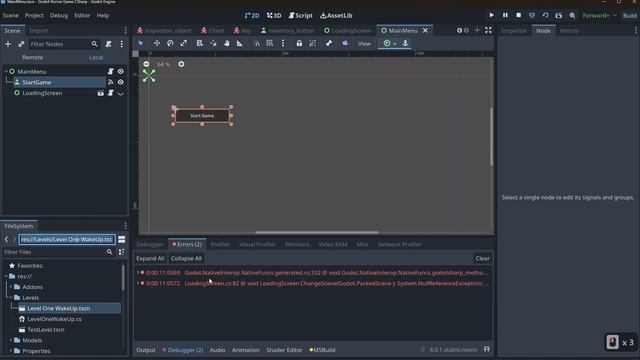Select Level One WakeUp.tscn file
Viewport: 640px width, 360px height.
(x=59, y=308)
